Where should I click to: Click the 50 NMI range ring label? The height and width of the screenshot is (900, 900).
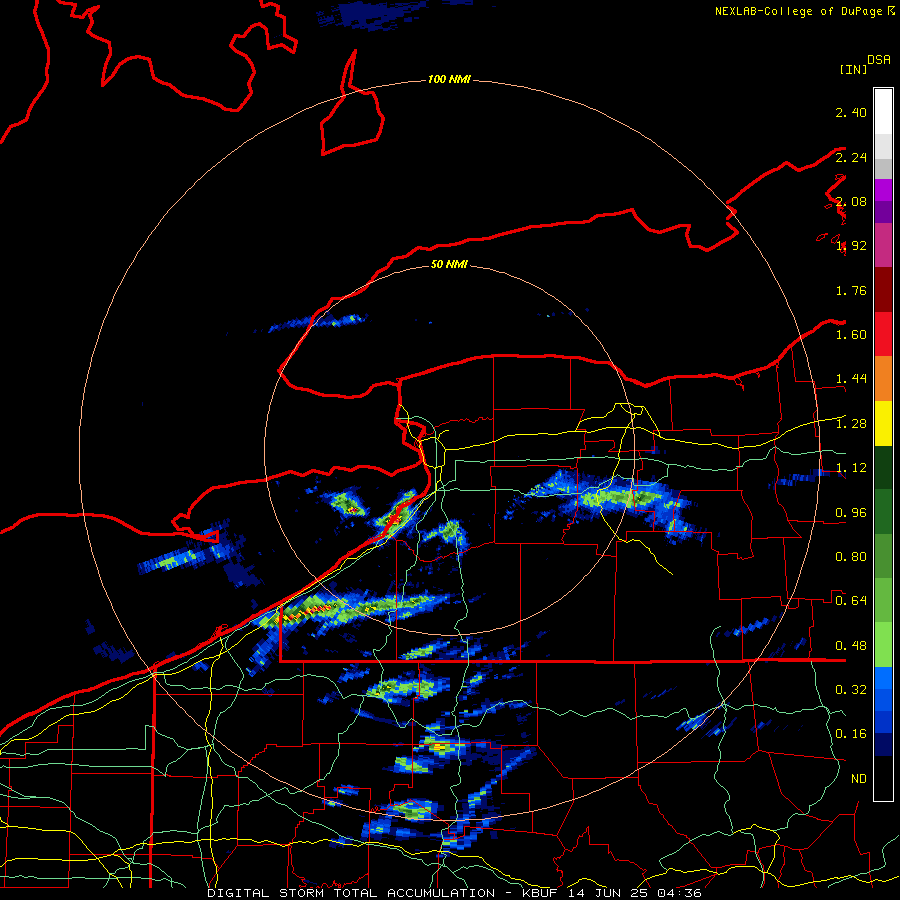(449, 264)
